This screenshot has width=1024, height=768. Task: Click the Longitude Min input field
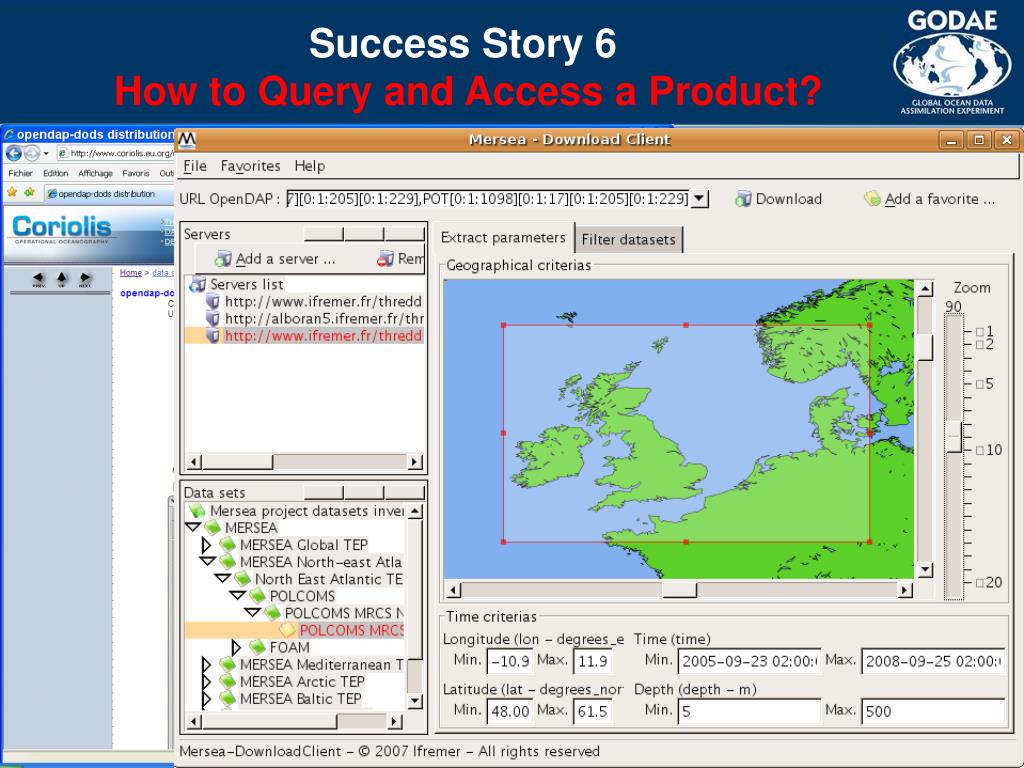coord(511,661)
